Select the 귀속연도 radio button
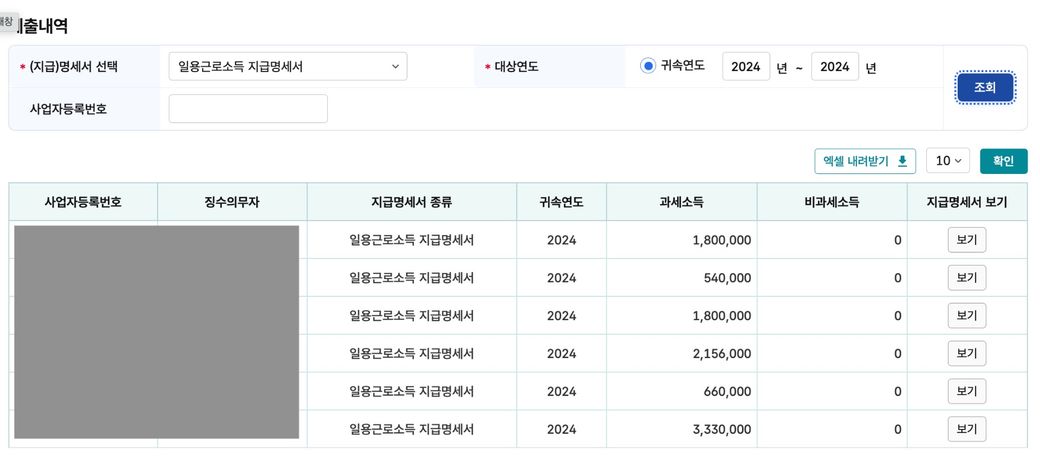1040x460 pixels. click(648, 66)
